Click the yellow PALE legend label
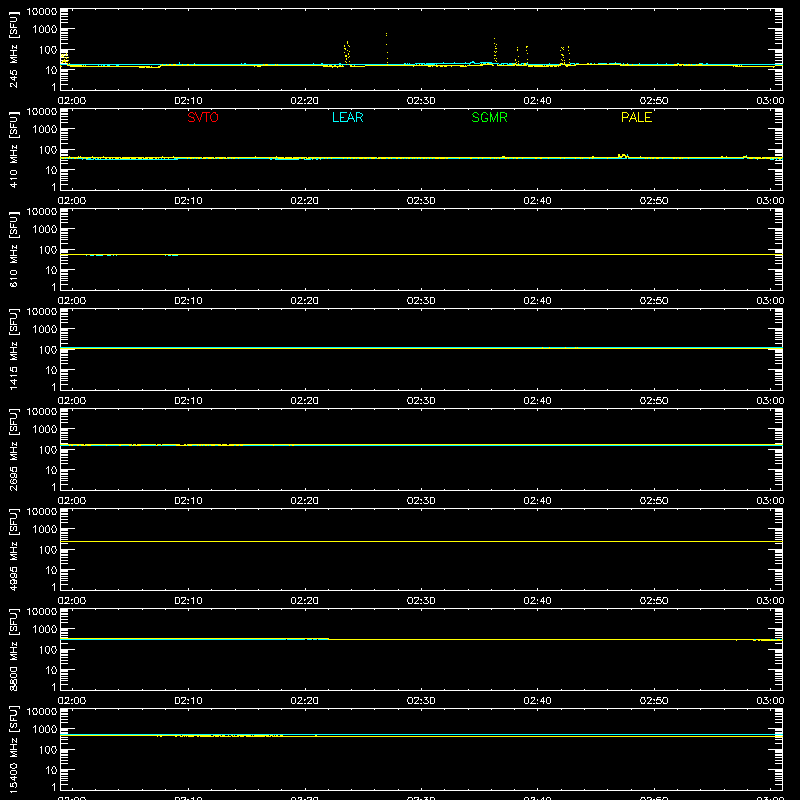This screenshot has width=800, height=800. [636, 117]
